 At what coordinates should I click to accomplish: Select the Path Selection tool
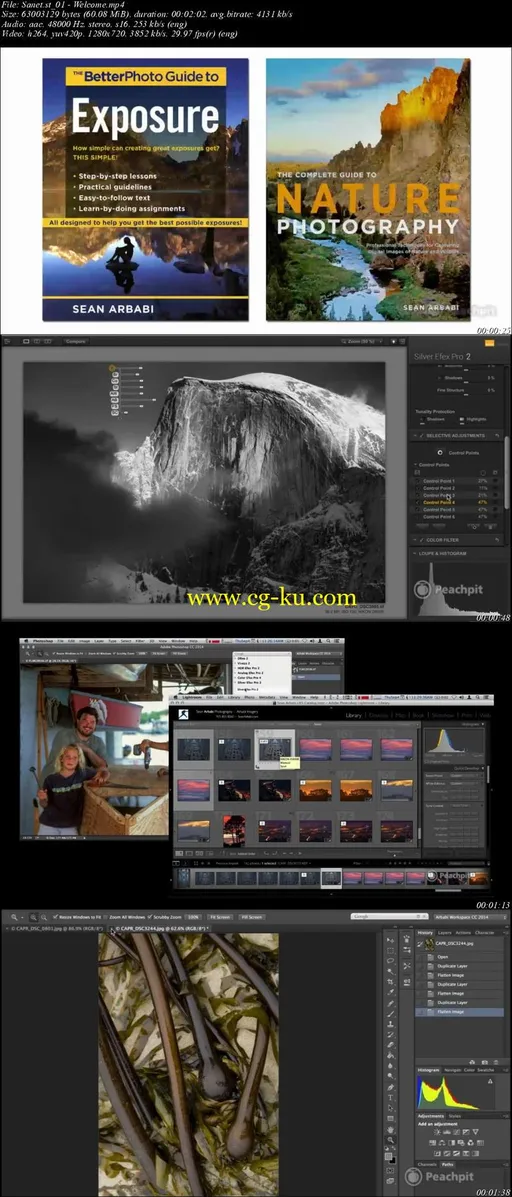tap(390, 1108)
